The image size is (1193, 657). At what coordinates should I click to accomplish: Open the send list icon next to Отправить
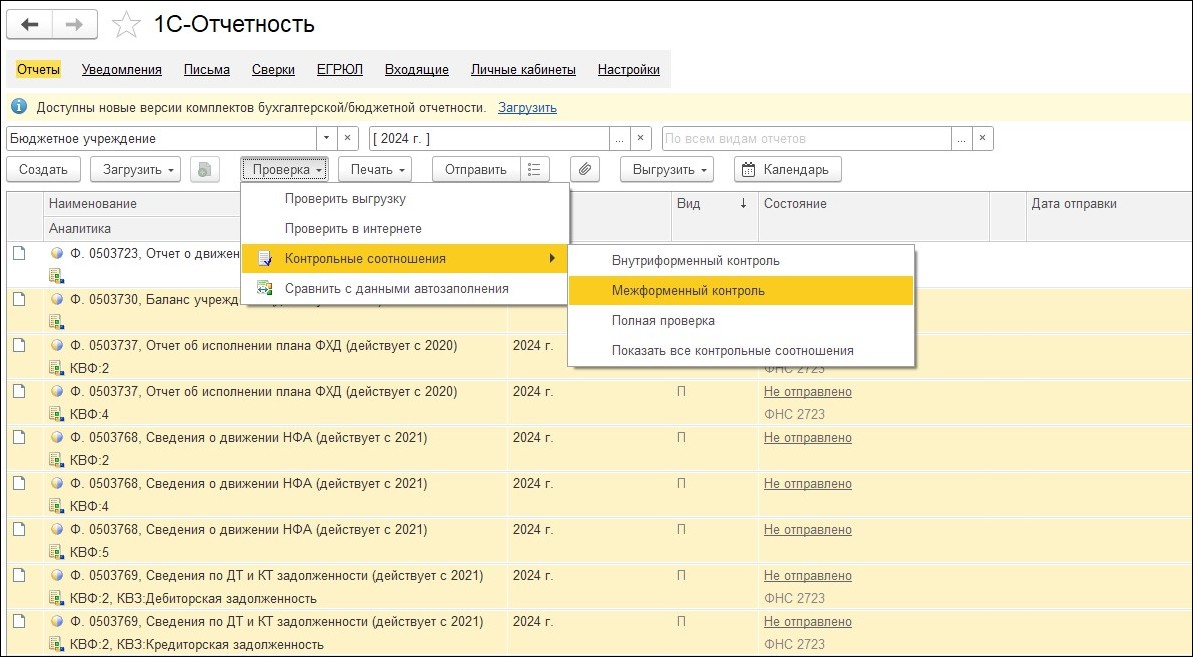535,169
